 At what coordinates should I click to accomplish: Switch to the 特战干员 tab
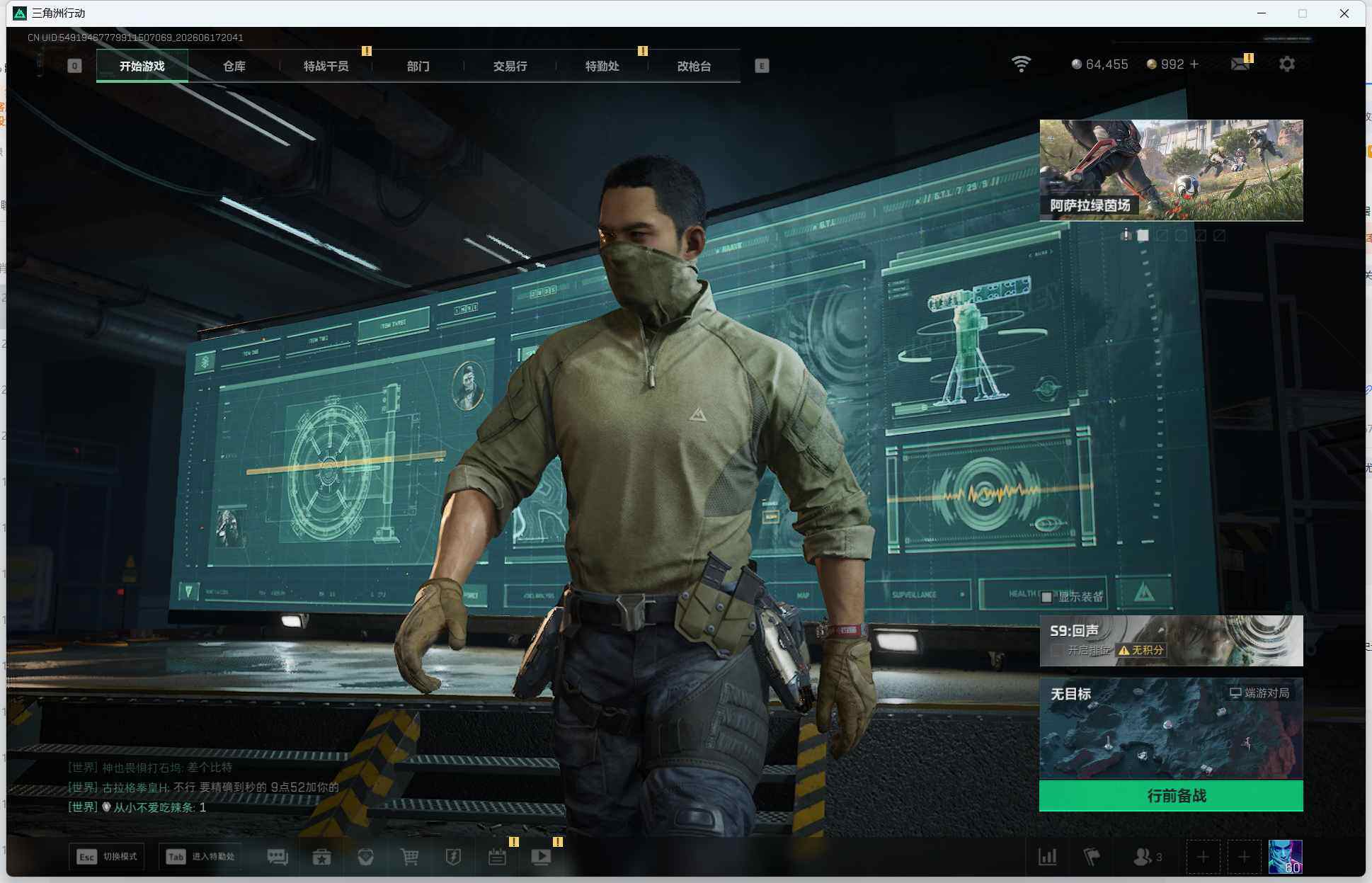(326, 66)
